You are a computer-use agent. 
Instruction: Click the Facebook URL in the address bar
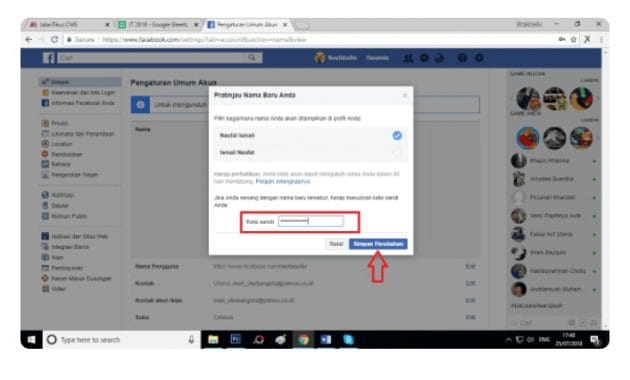pos(204,39)
